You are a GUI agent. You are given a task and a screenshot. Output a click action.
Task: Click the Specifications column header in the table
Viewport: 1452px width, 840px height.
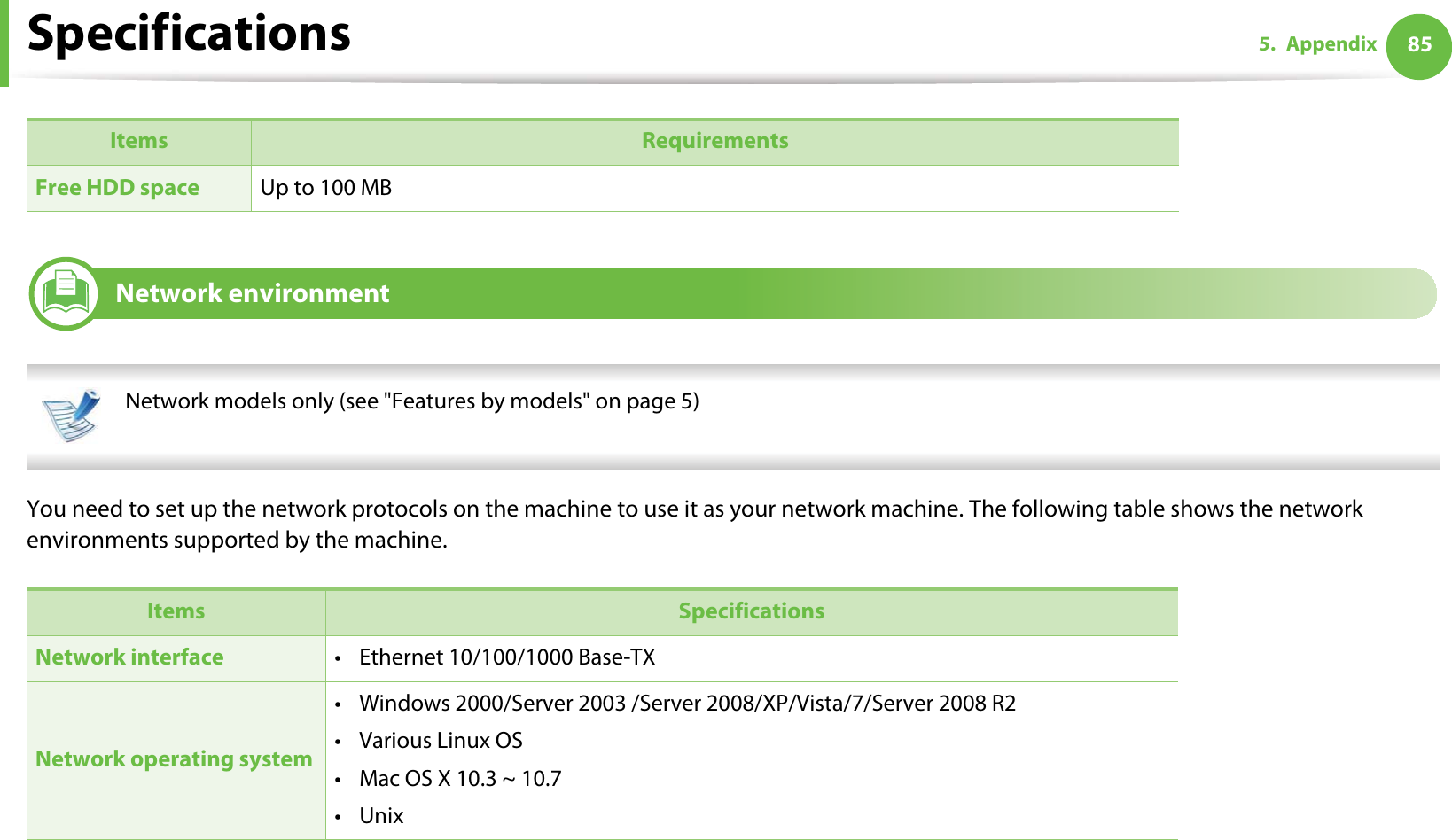(751, 611)
